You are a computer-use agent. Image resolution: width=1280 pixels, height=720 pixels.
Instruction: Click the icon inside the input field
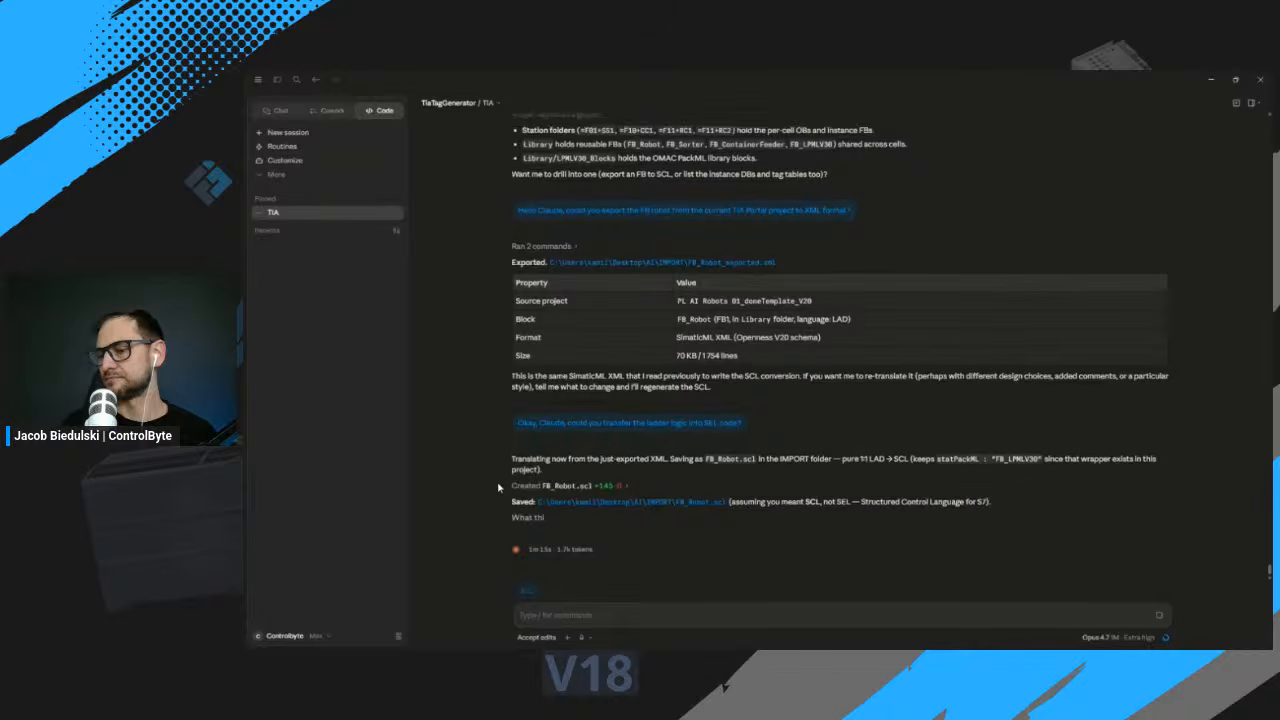1159,615
